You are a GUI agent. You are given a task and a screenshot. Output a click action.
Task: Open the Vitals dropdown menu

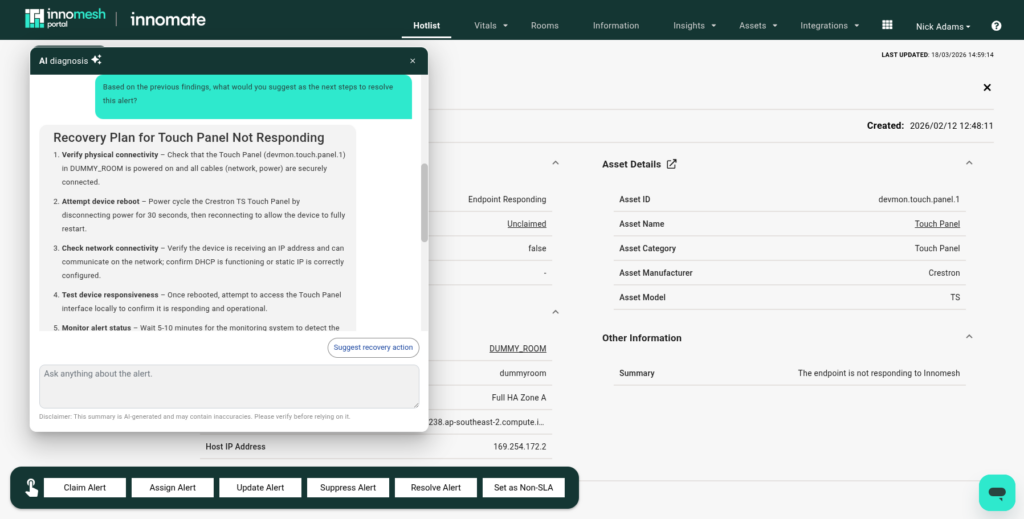[x=491, y=25]
